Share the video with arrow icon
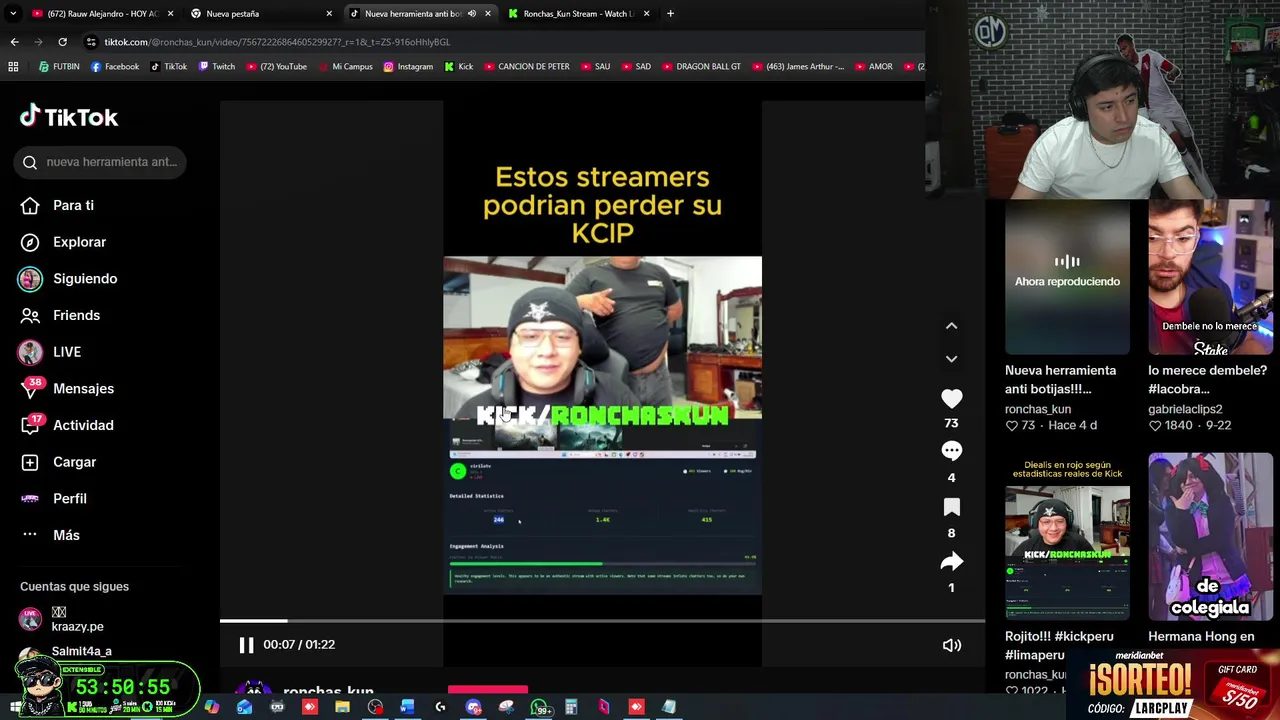The image size is (1280, 720). click(951, 562)
